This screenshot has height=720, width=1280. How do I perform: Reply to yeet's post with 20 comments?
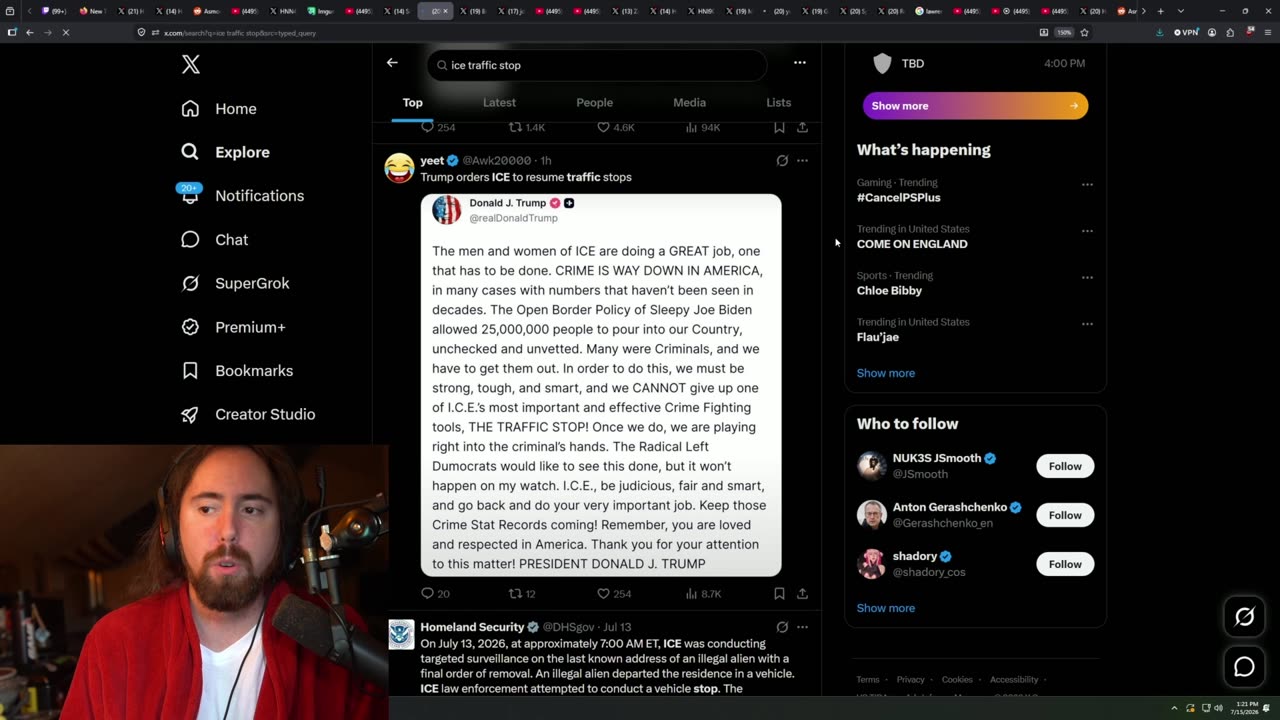pyautogui.click(x=435, y=593)
